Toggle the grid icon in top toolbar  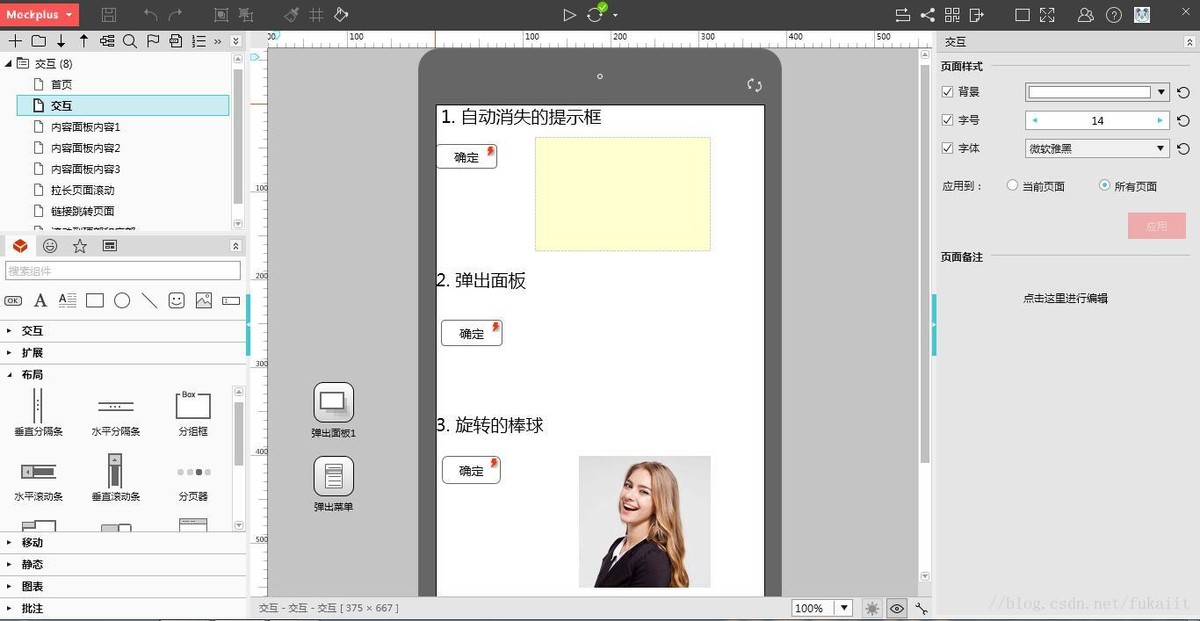316,15
